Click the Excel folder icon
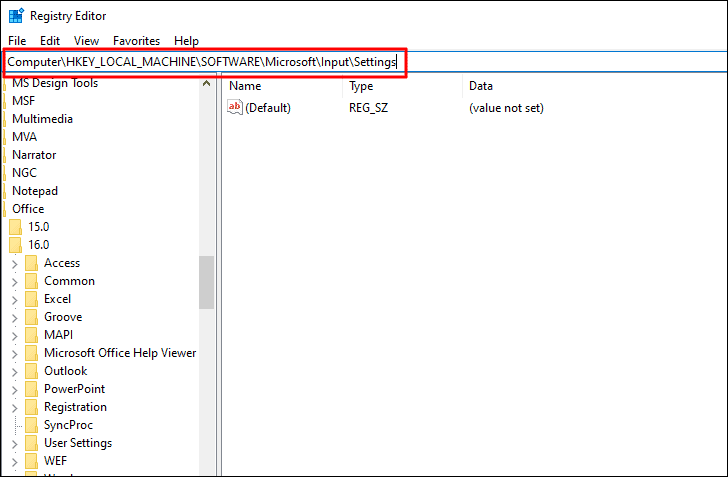Screen dimensions: 728x477 31,299
